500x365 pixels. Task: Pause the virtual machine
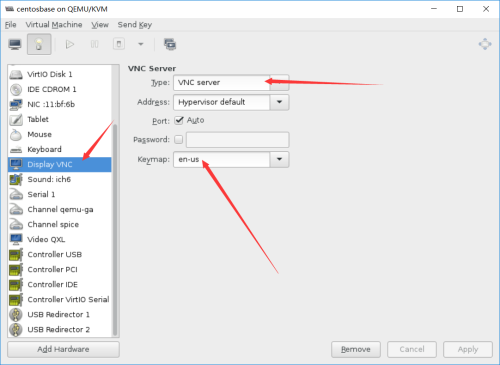(94, 44)
